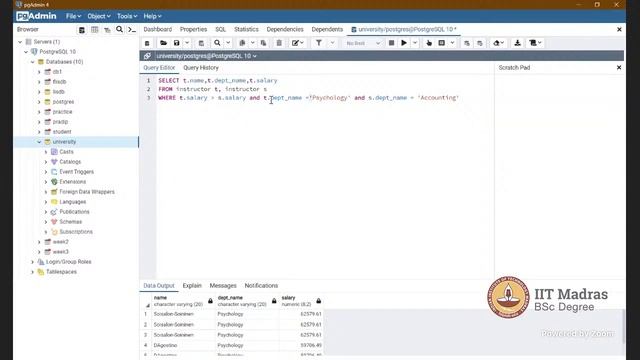The width and height of the screenshot is (640, 360).
Task: Switch to the Query History tab
Action: click(x=201, y=68)
